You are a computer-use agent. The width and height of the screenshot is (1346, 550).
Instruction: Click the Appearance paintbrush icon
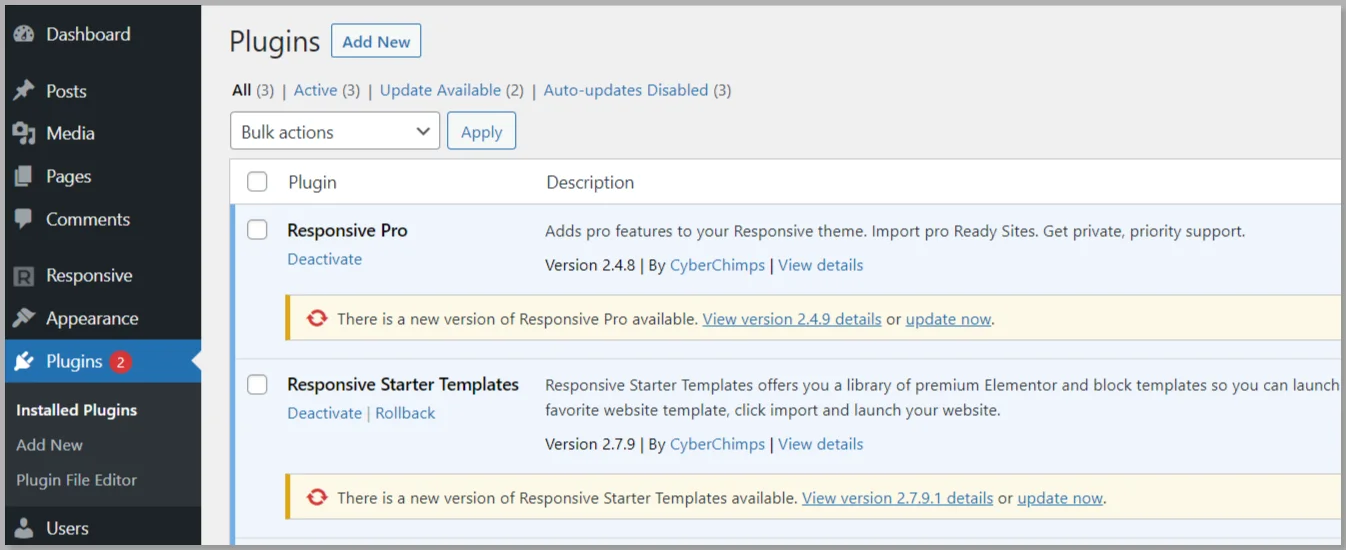tap(24, 319)
